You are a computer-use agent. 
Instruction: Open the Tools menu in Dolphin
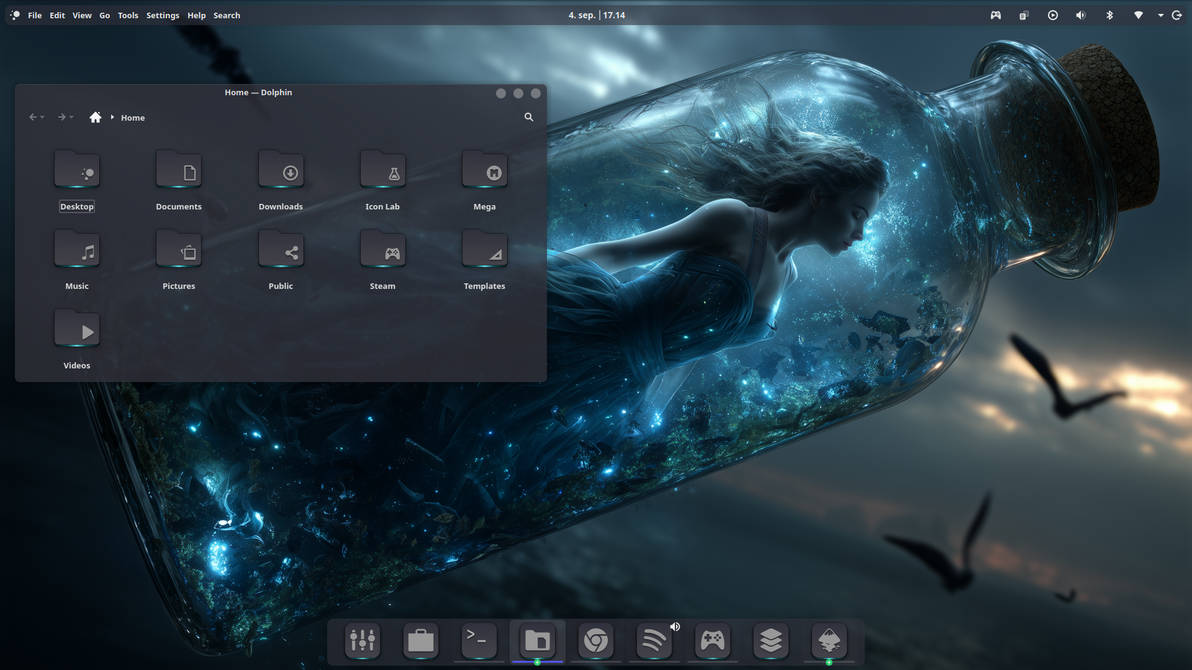[x=127, y=15]
